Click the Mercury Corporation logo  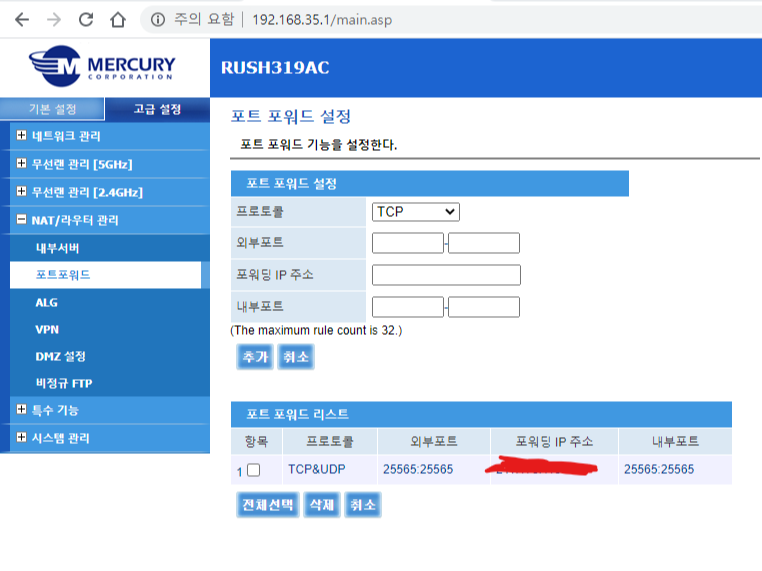102,66
